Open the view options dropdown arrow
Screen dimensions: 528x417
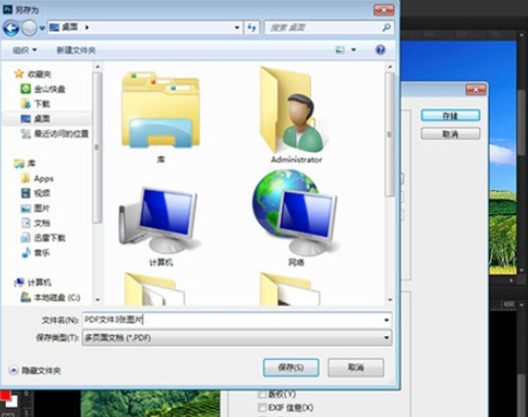[354, 50]
